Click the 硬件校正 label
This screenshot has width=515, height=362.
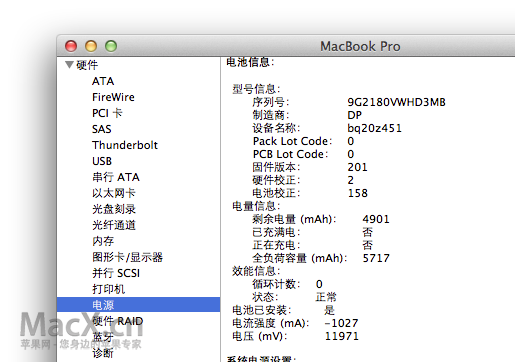coord(276,180)
